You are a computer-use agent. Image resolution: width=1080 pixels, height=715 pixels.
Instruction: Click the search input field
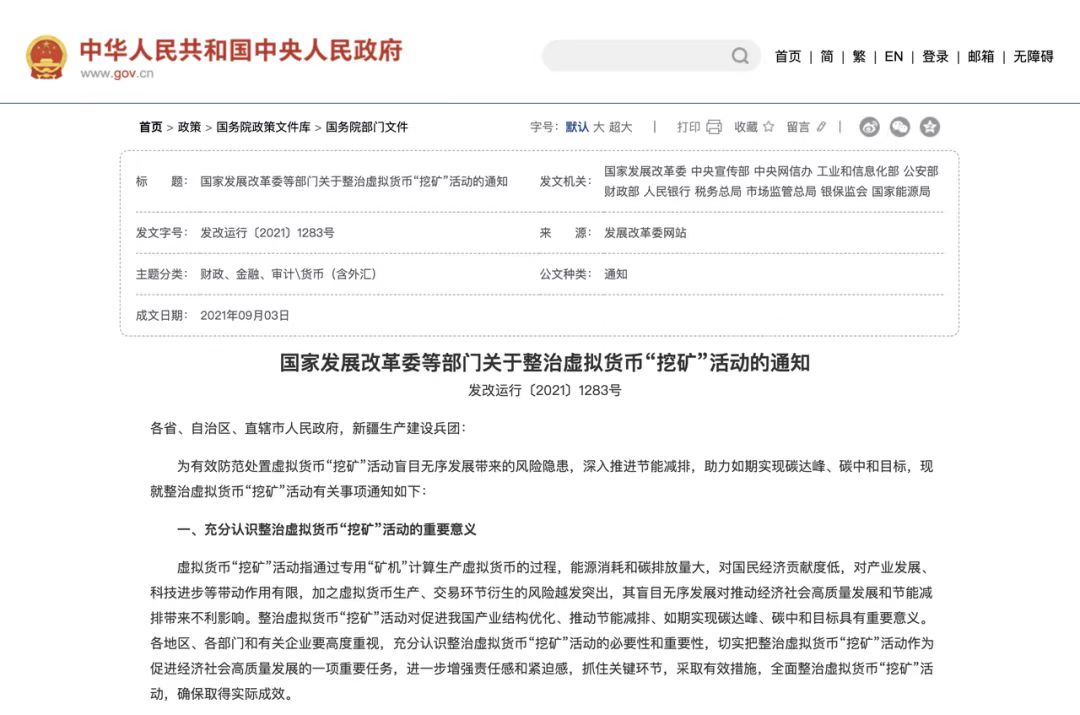point(640,56)
